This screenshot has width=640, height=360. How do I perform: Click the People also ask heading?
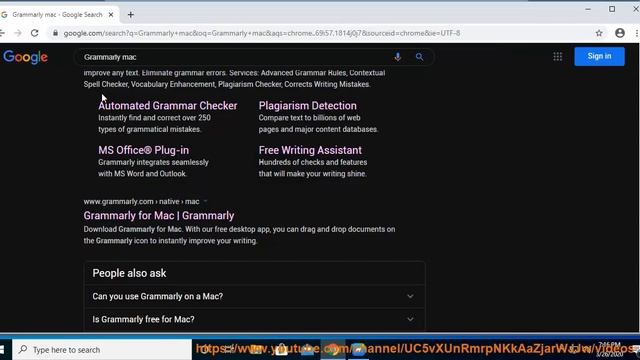129,273
